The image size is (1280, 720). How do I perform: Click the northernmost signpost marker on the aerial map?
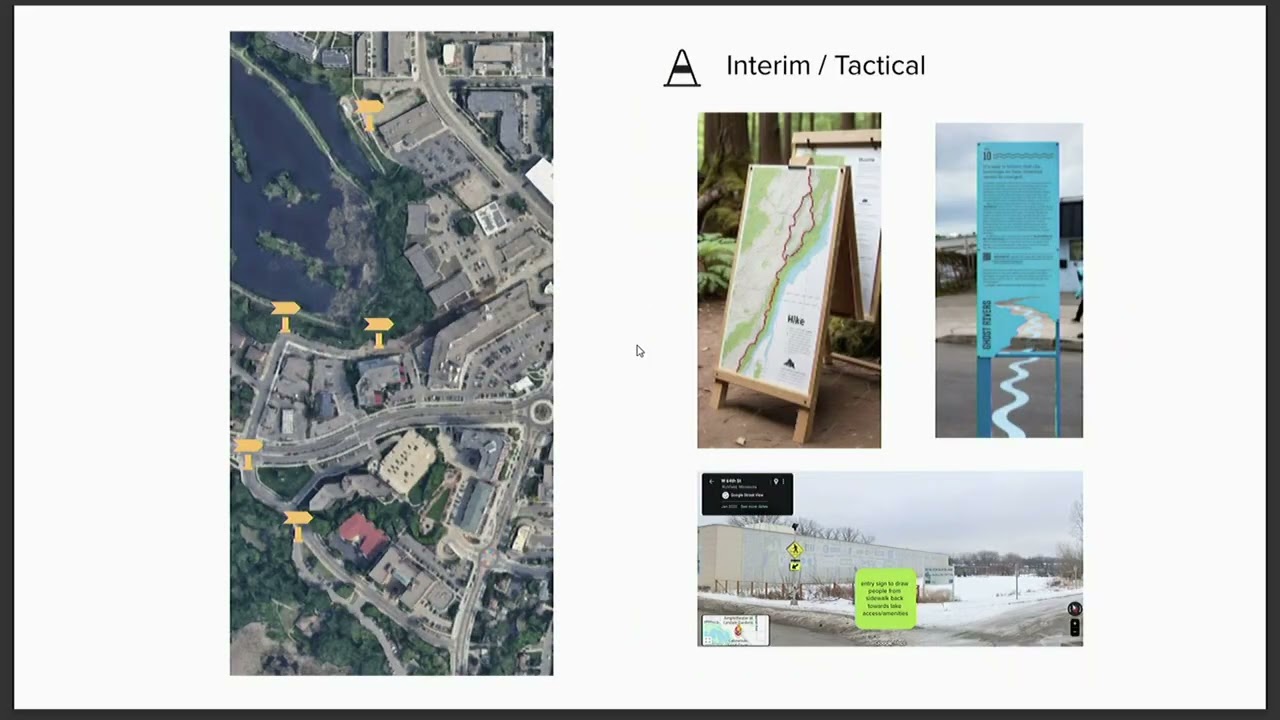click(369, 113)
